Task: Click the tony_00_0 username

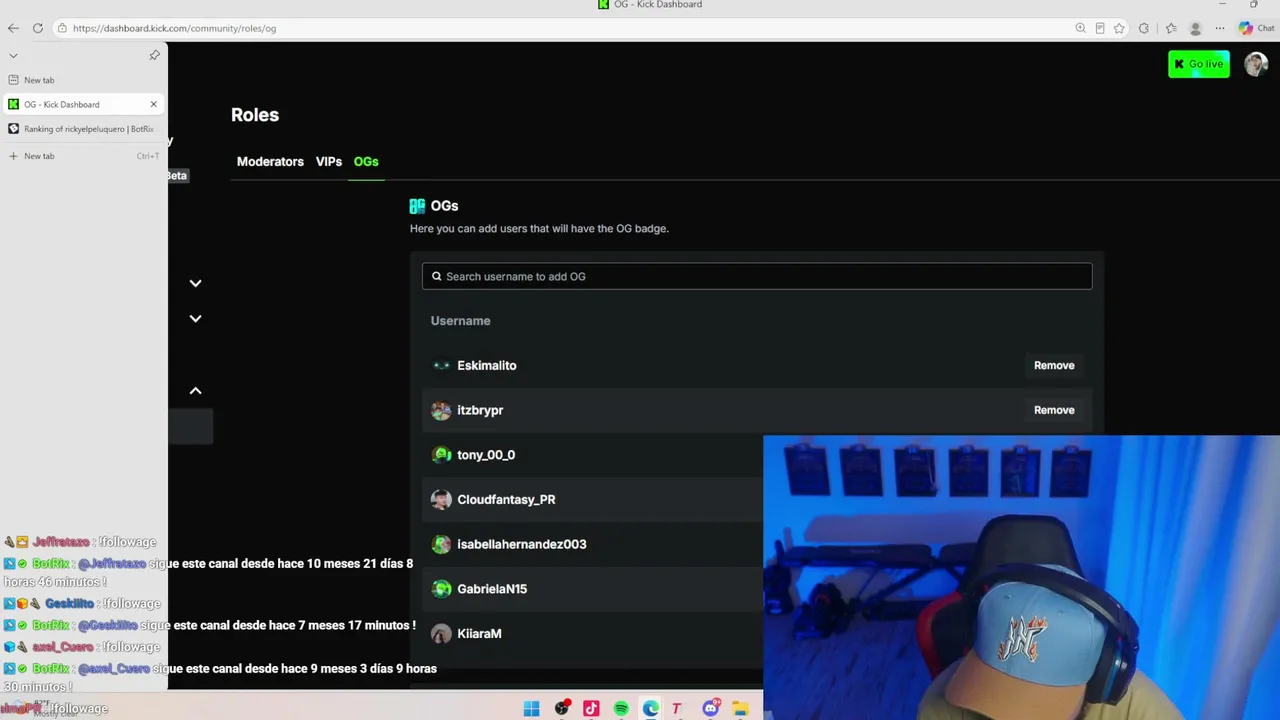Action: point(486,455)
